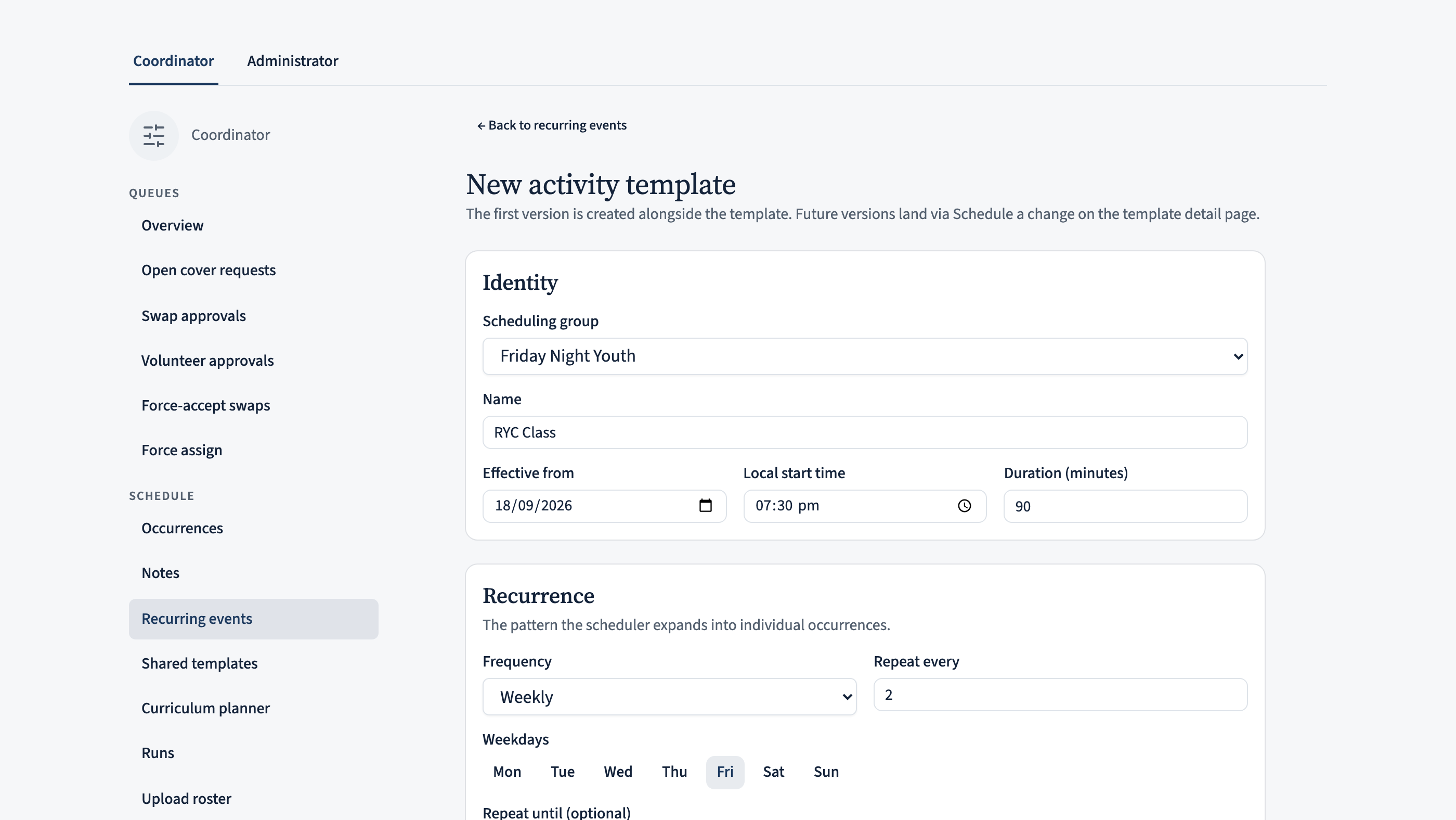Screen dimensions: 1456x820
Task: Go to Volunteer approvals
Action: click(253, 360)
